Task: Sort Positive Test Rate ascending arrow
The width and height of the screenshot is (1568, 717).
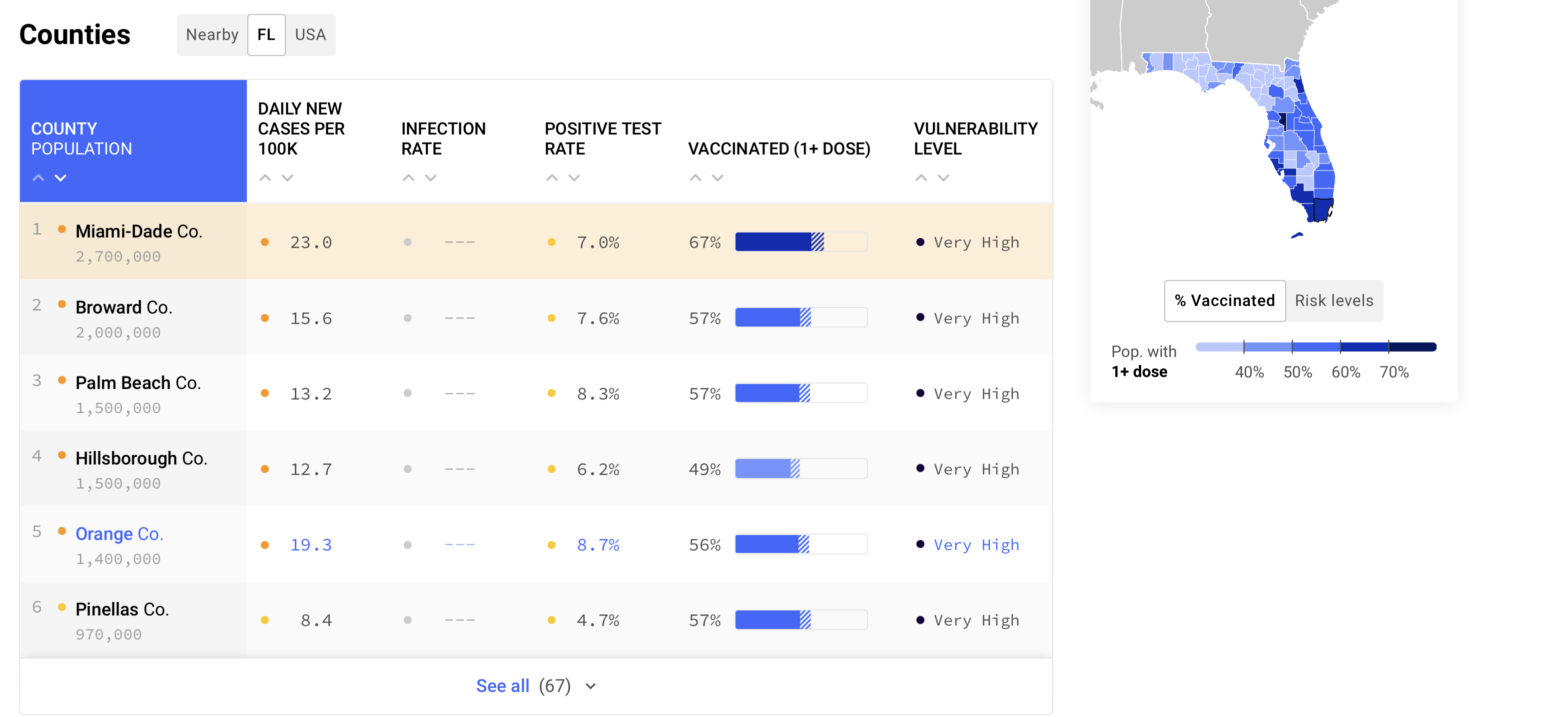Action: 552,178
